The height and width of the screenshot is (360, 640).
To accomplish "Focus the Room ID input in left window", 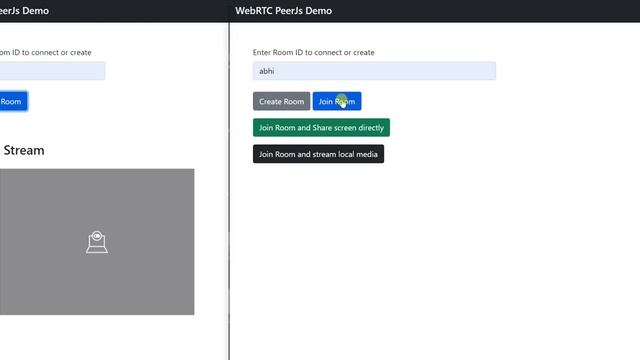I will click(52, 71).
